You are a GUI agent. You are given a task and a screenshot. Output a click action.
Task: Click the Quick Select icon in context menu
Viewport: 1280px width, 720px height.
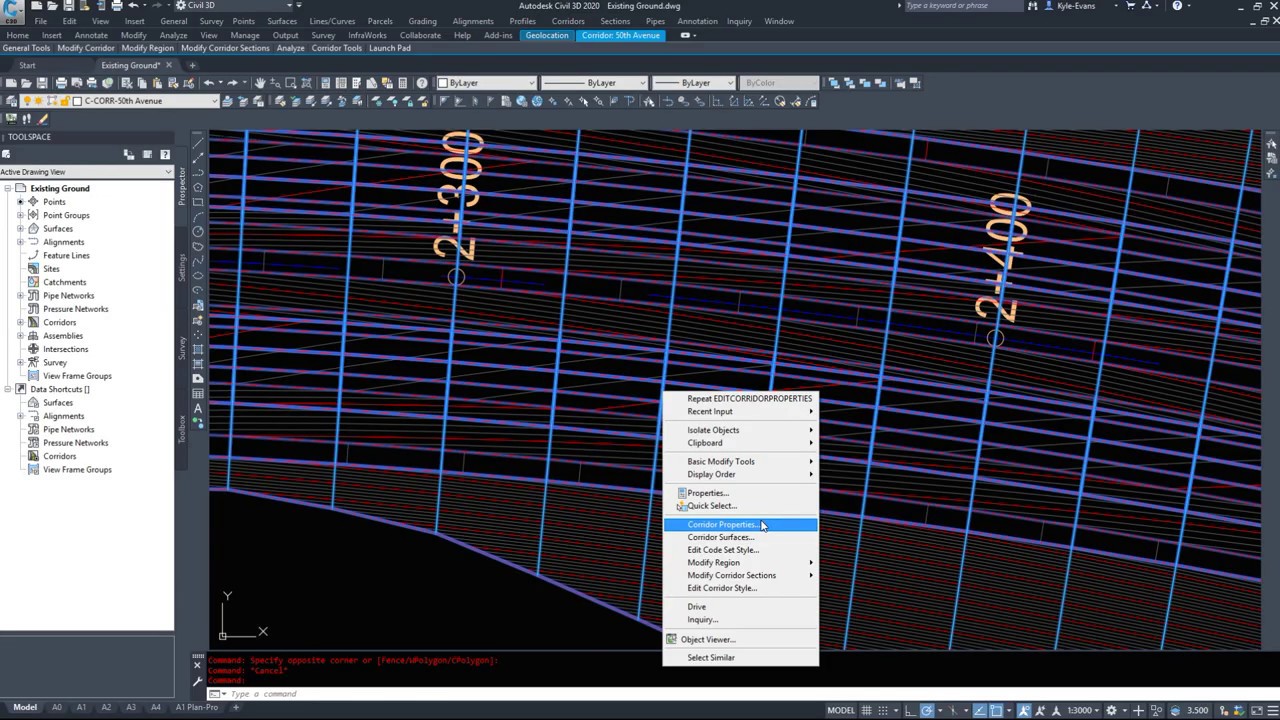pos(682,506)
